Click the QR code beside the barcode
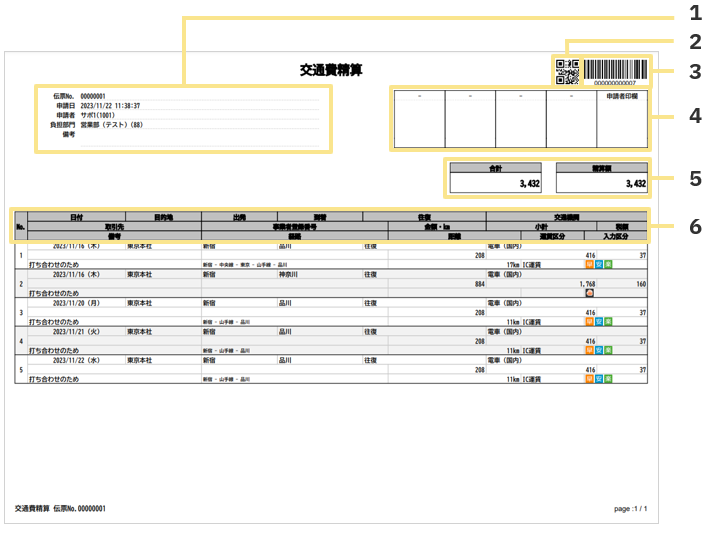 pos(567,71)
